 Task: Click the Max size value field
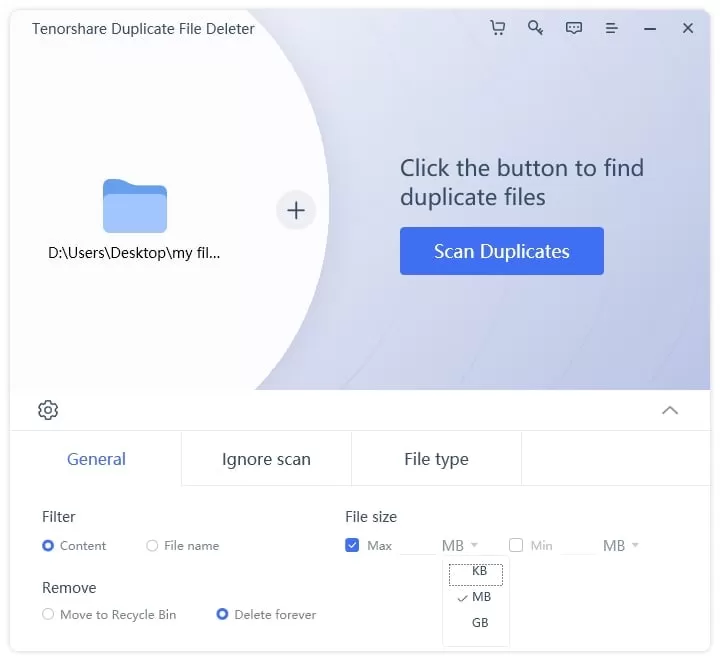417,545
